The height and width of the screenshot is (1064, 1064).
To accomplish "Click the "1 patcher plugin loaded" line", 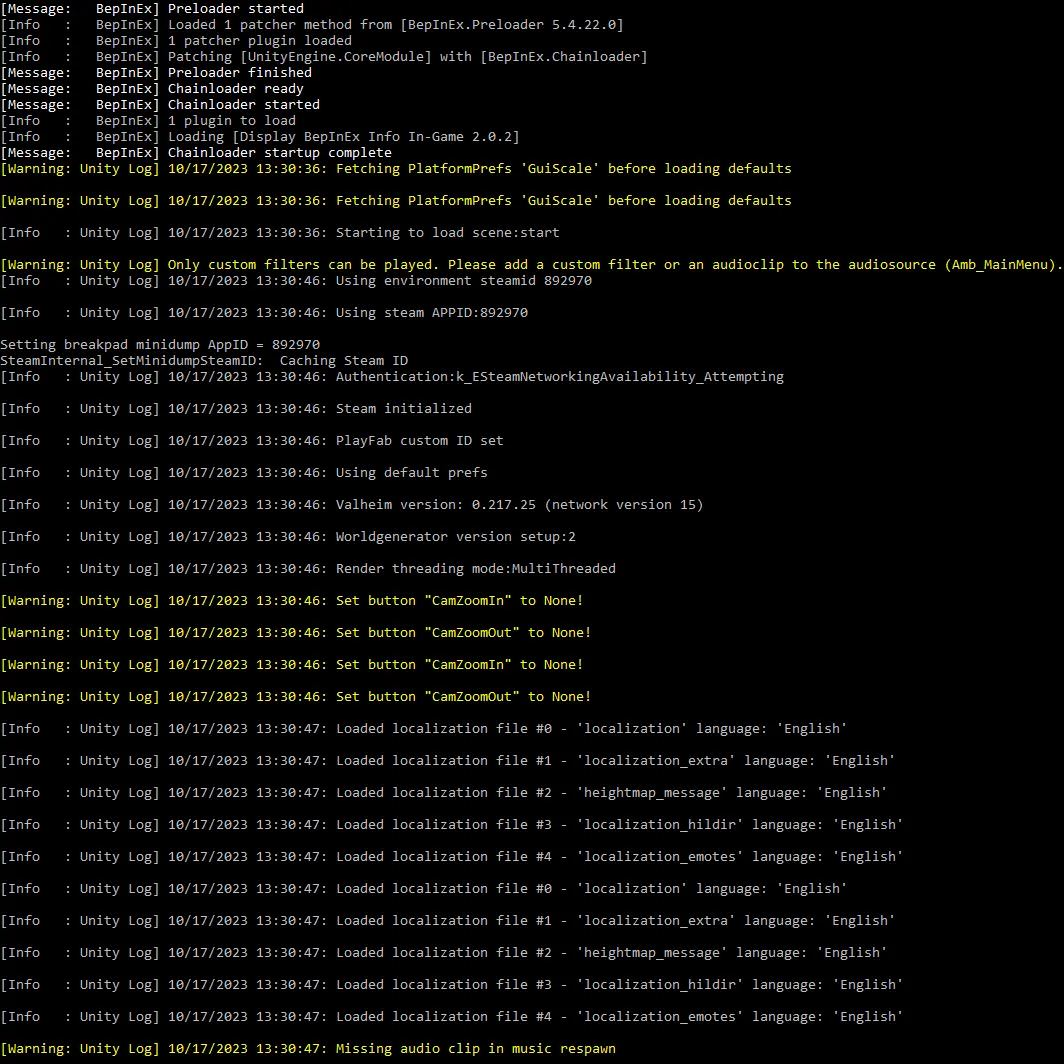I will pyautogui.click(x=176, y=41).
